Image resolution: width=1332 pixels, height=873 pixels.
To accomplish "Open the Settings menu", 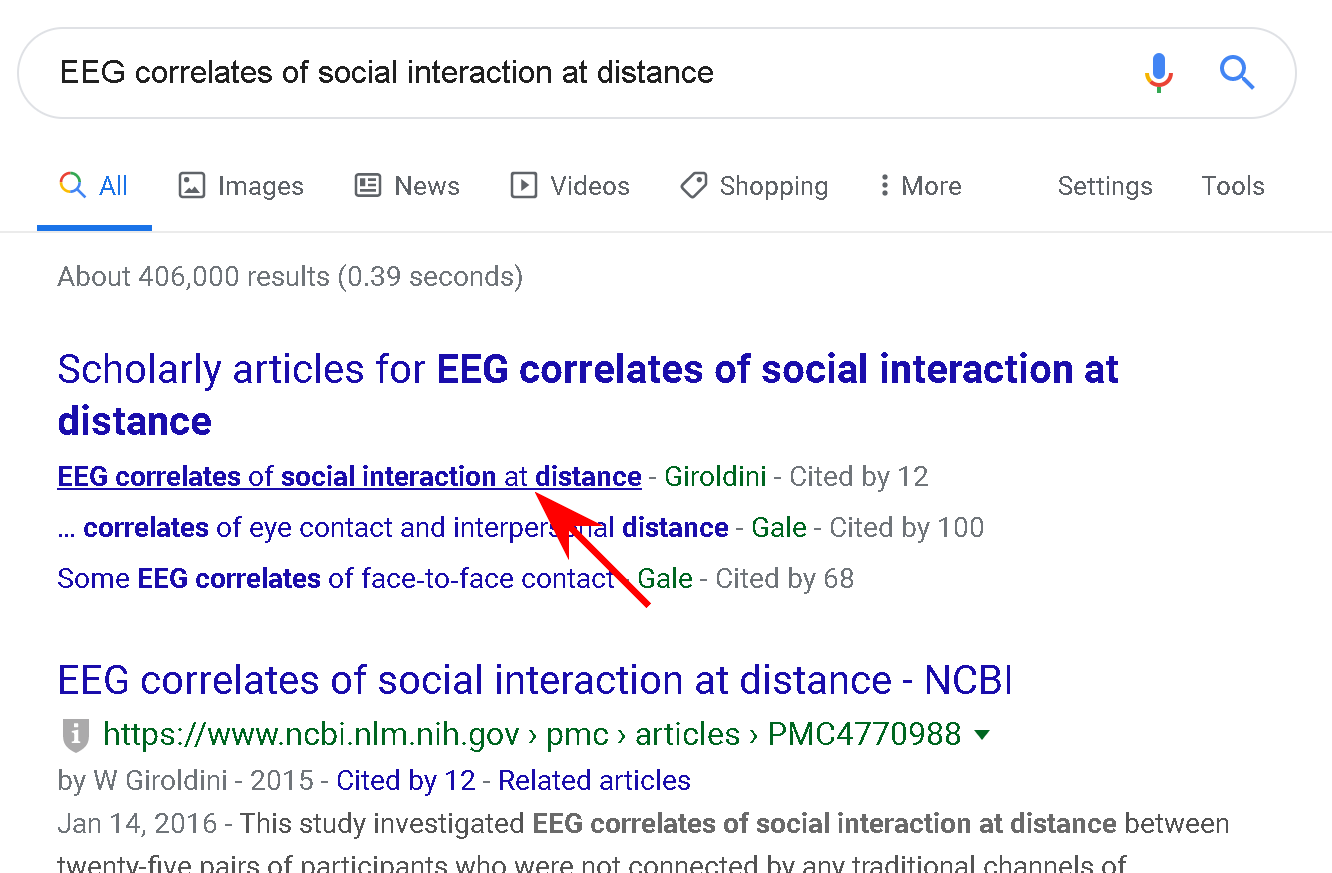I will [1104, 186].
